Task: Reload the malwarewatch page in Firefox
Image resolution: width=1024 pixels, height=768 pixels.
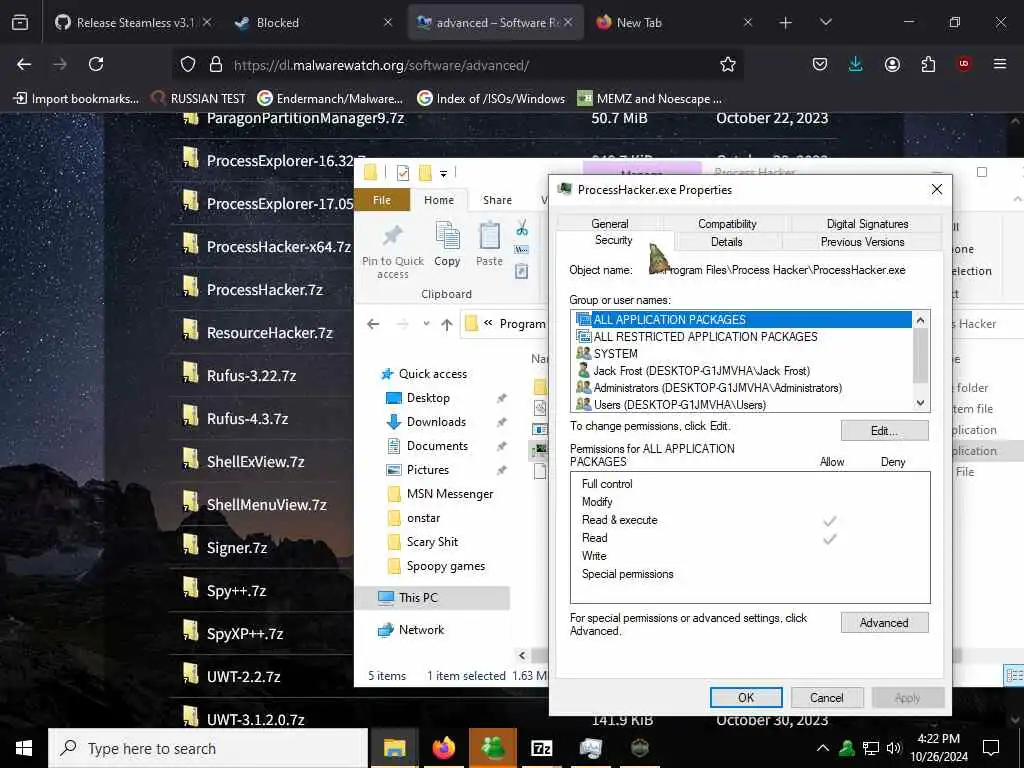Action: [96, 64]
